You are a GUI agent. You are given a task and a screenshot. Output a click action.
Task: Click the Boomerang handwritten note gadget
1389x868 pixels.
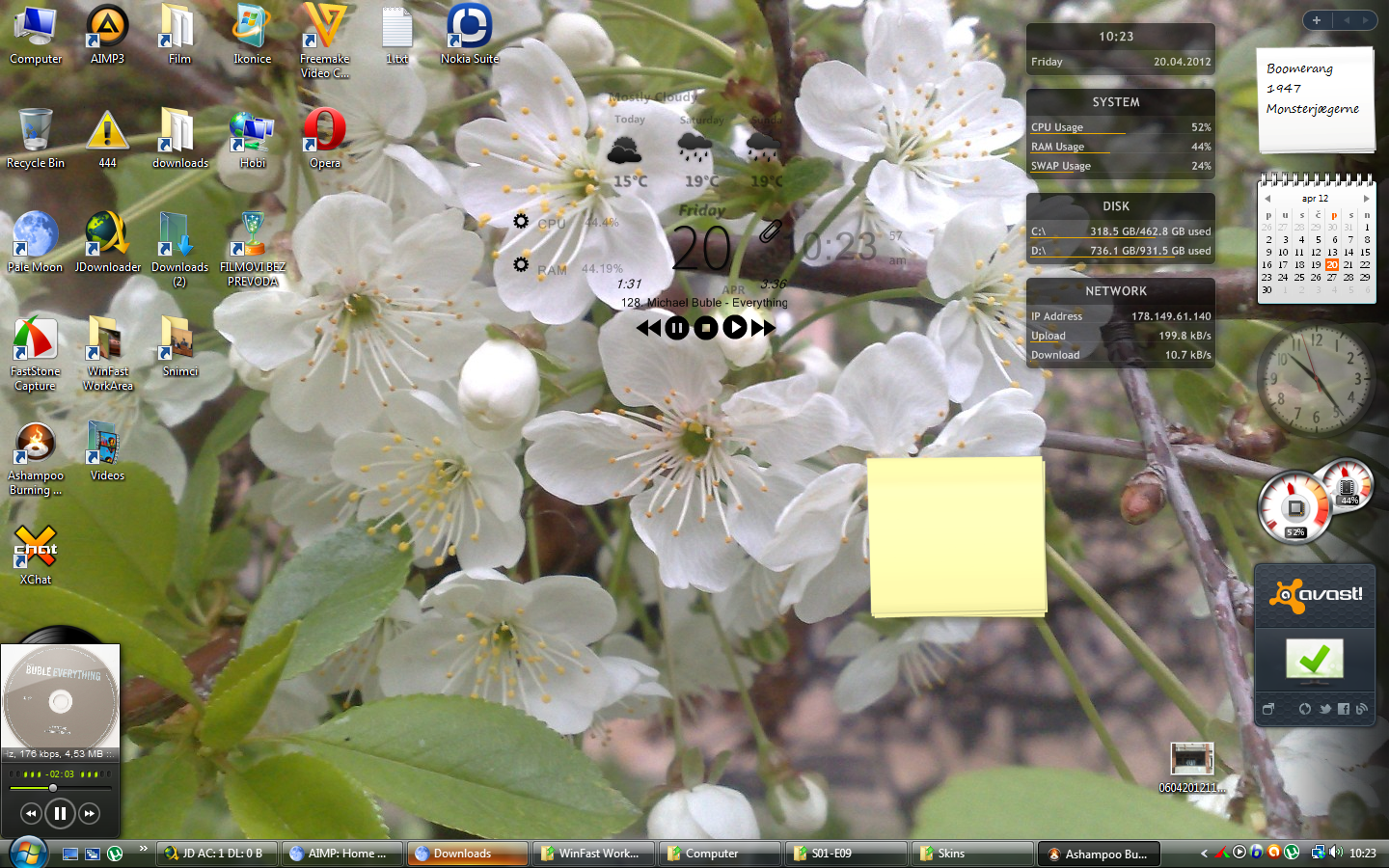point(1316,99)
